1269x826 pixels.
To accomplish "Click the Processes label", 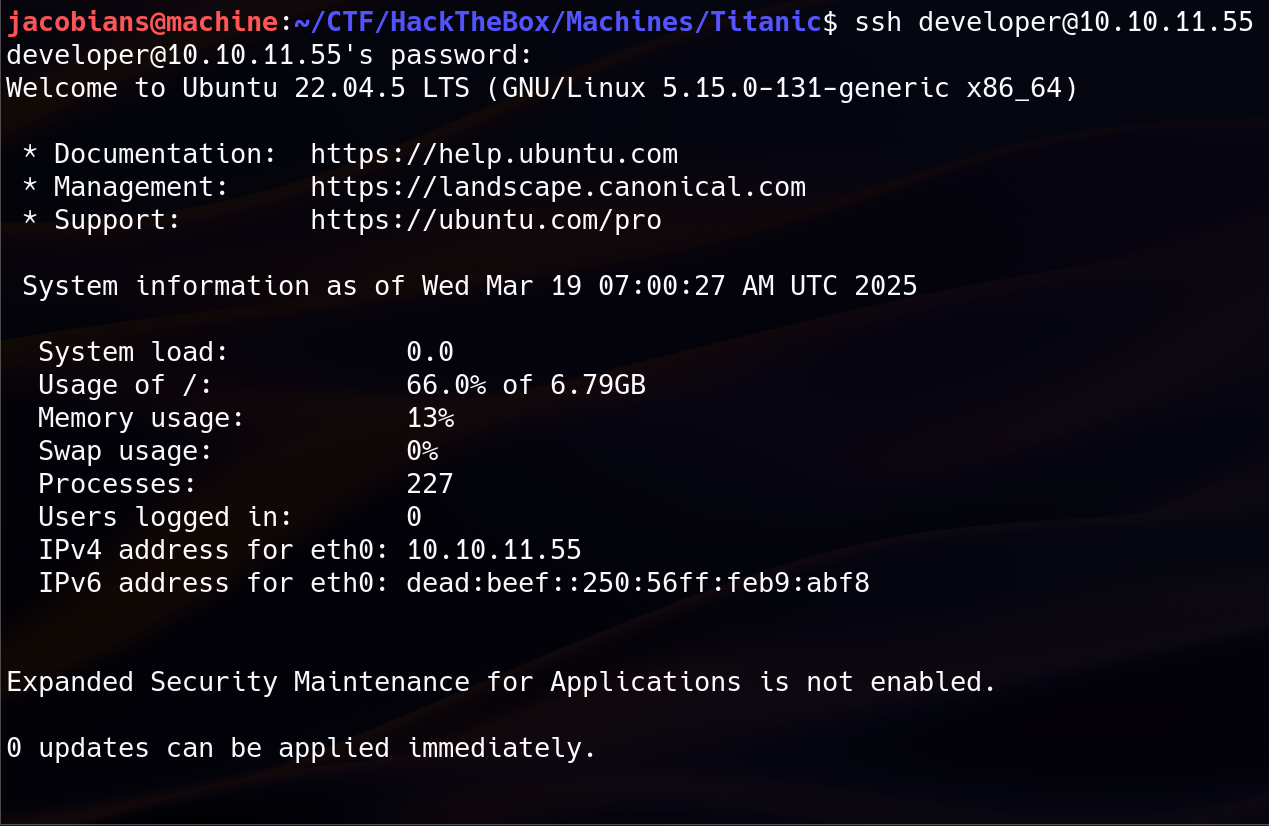I will coord(117,484).
